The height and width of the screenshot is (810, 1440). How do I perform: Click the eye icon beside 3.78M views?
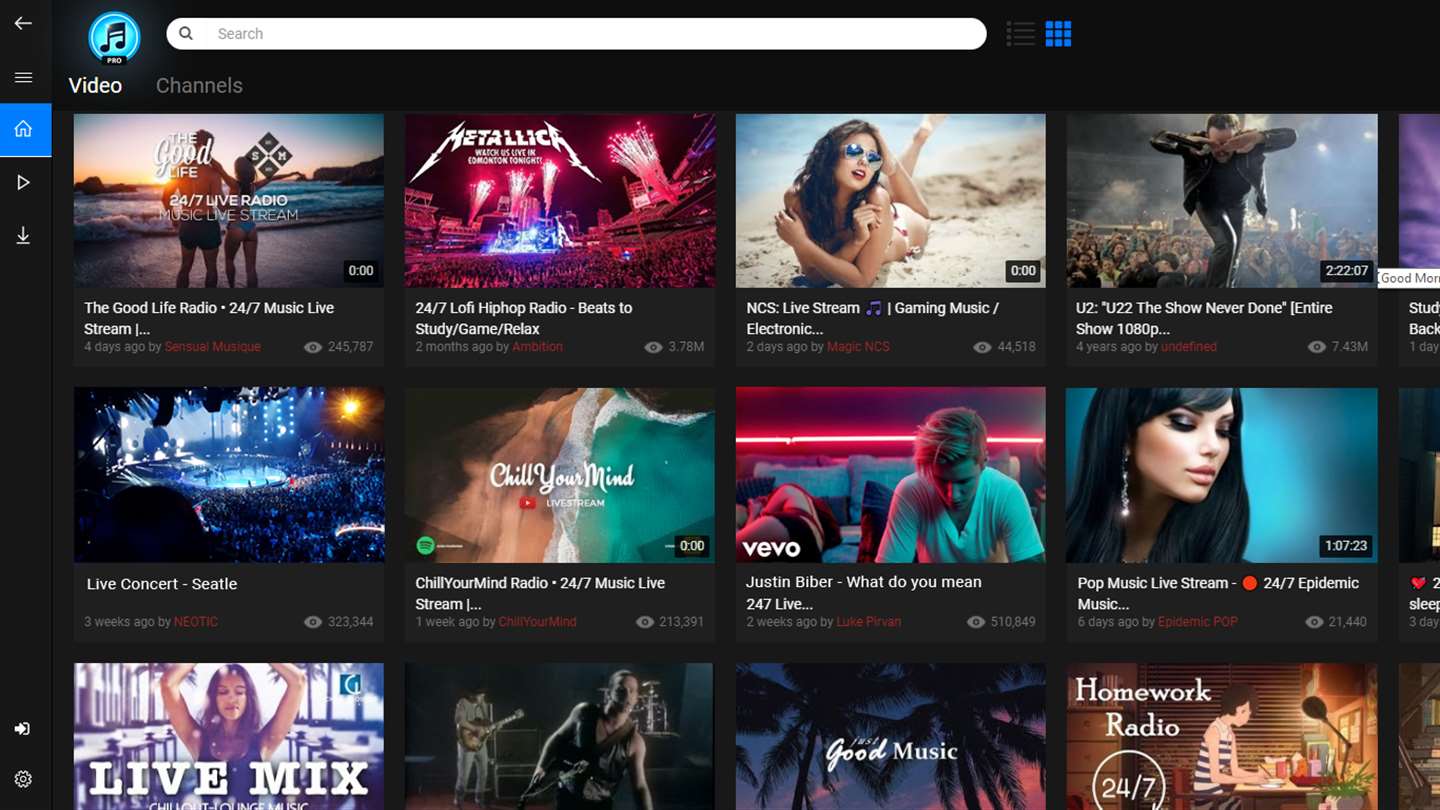pos(654,347)
